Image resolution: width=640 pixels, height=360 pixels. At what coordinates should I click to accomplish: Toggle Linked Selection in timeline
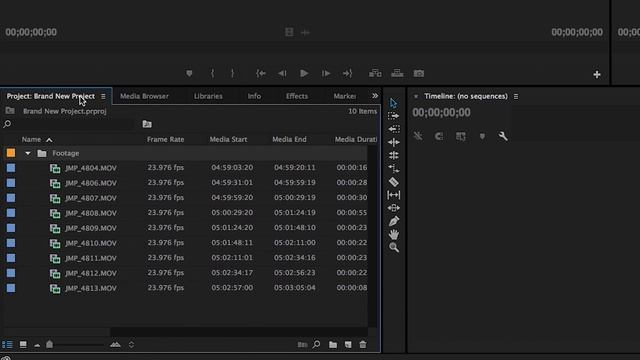pos(461,136)
